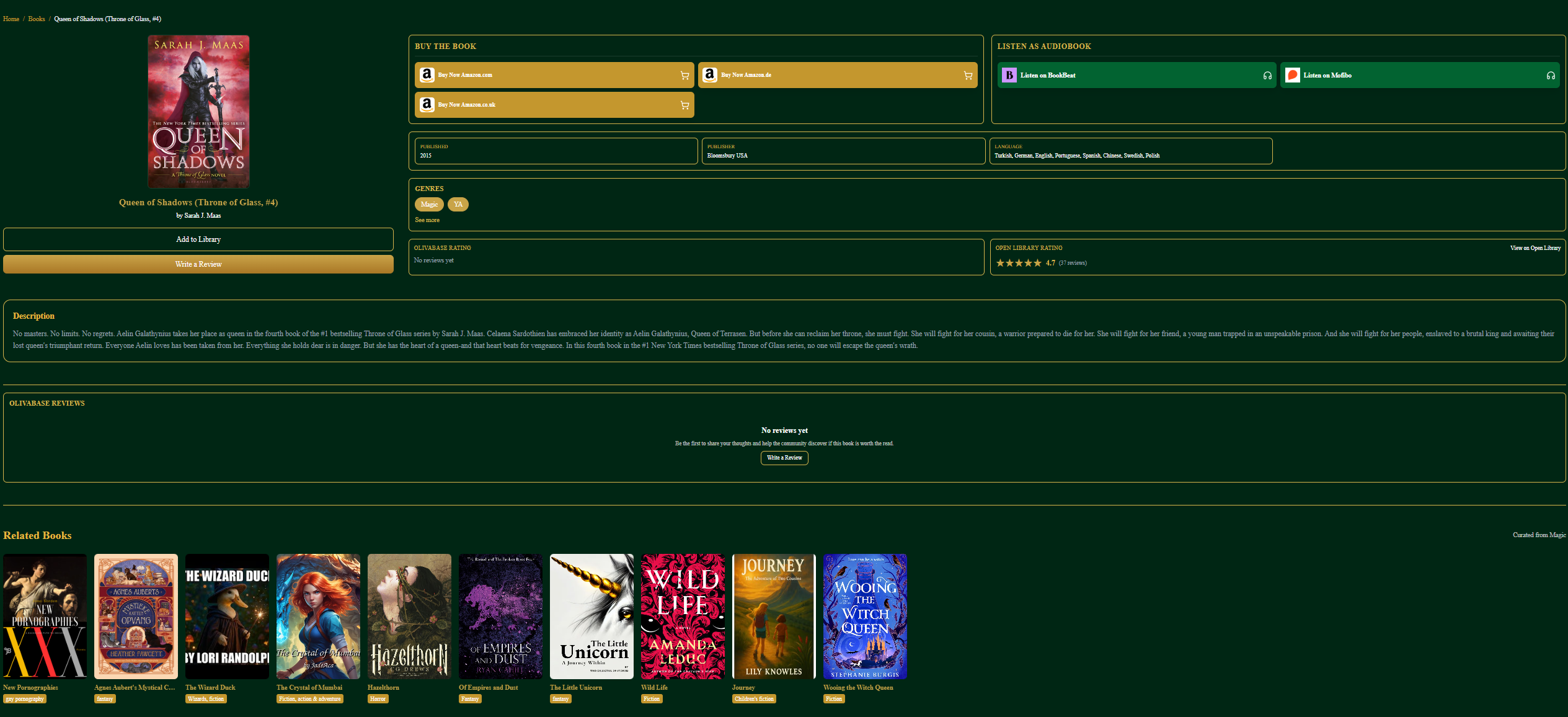Click the gold Write a Review button
Image resolution: width=1568 pixels, height=717 pixels.
(x=198, y=264)
